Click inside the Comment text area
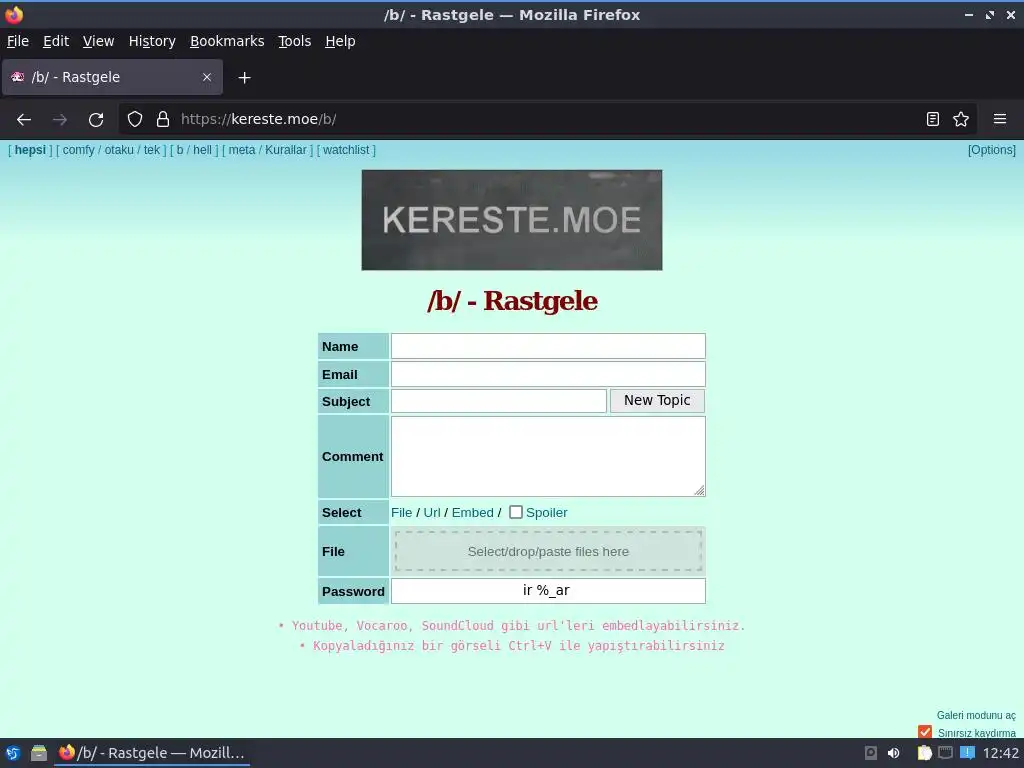The height and width of the screenshot is (768, 1024). coord(548,456)
